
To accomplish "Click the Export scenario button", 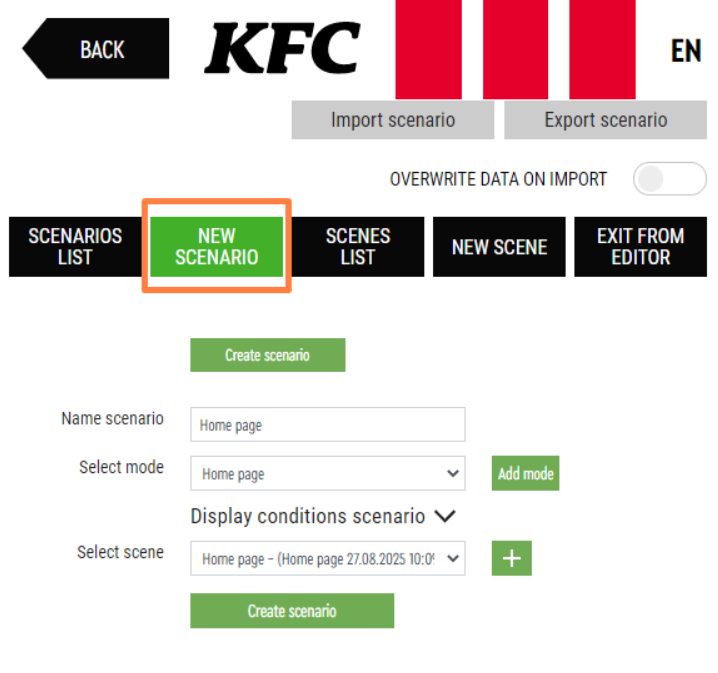I will point(605,120).
